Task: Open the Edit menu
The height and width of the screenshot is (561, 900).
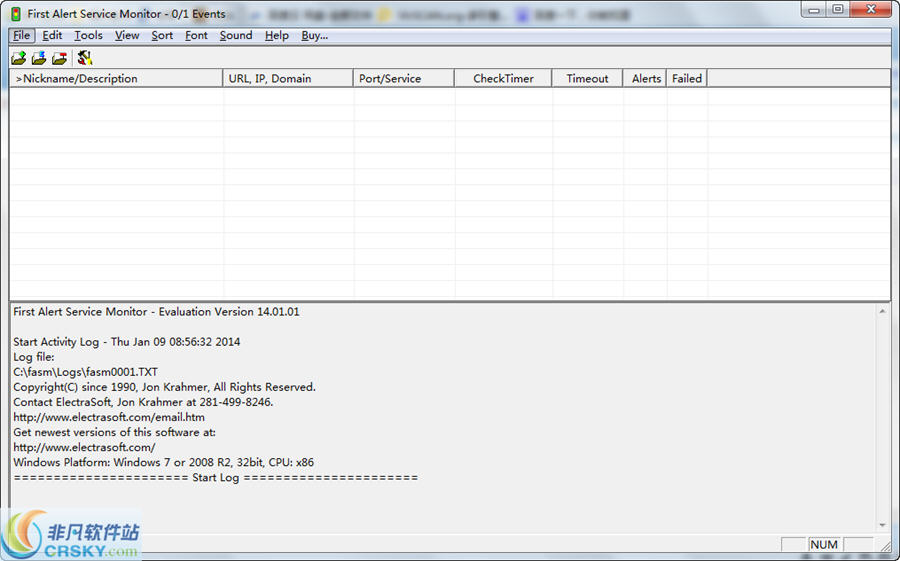Action: coord(52,36)
